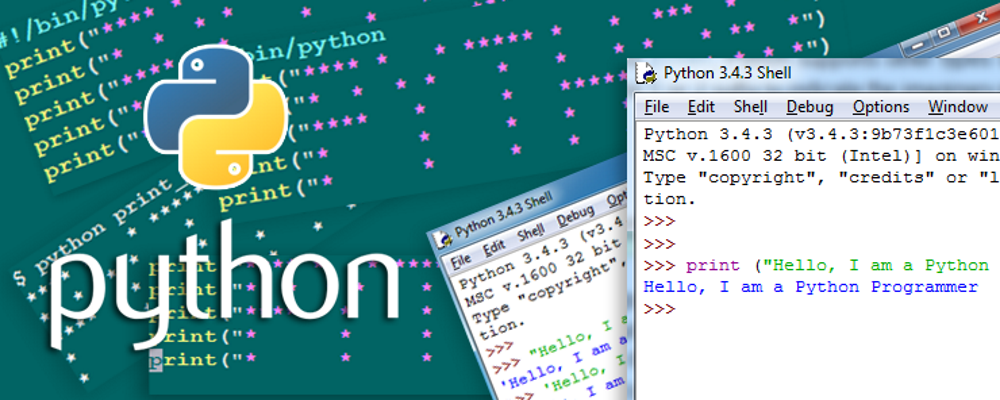Click the 'print' keyword in the front shell
1000x400 pixels.
click(x=712, y=265)
